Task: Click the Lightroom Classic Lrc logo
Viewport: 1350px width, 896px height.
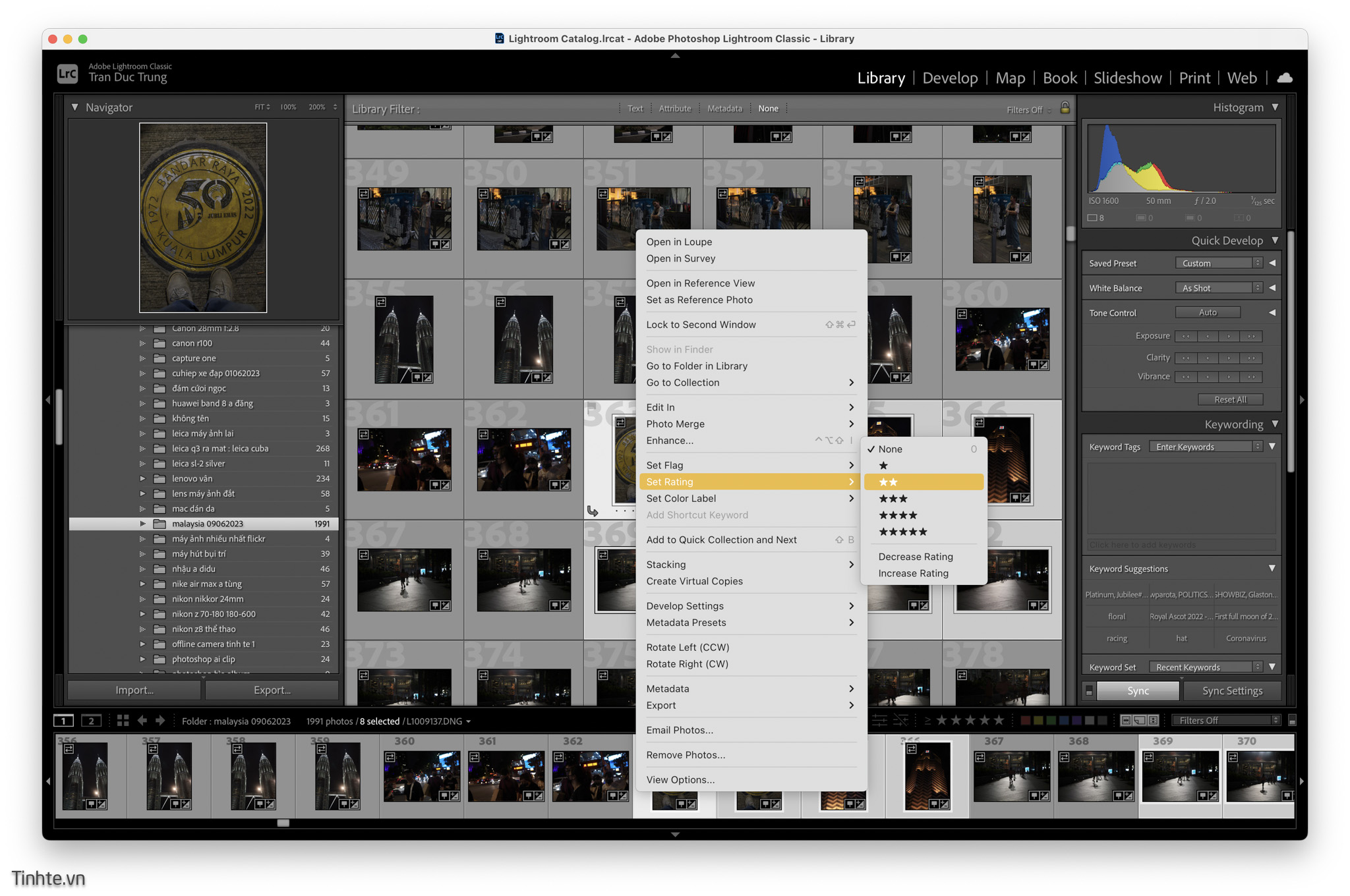Action: [67, 73]
